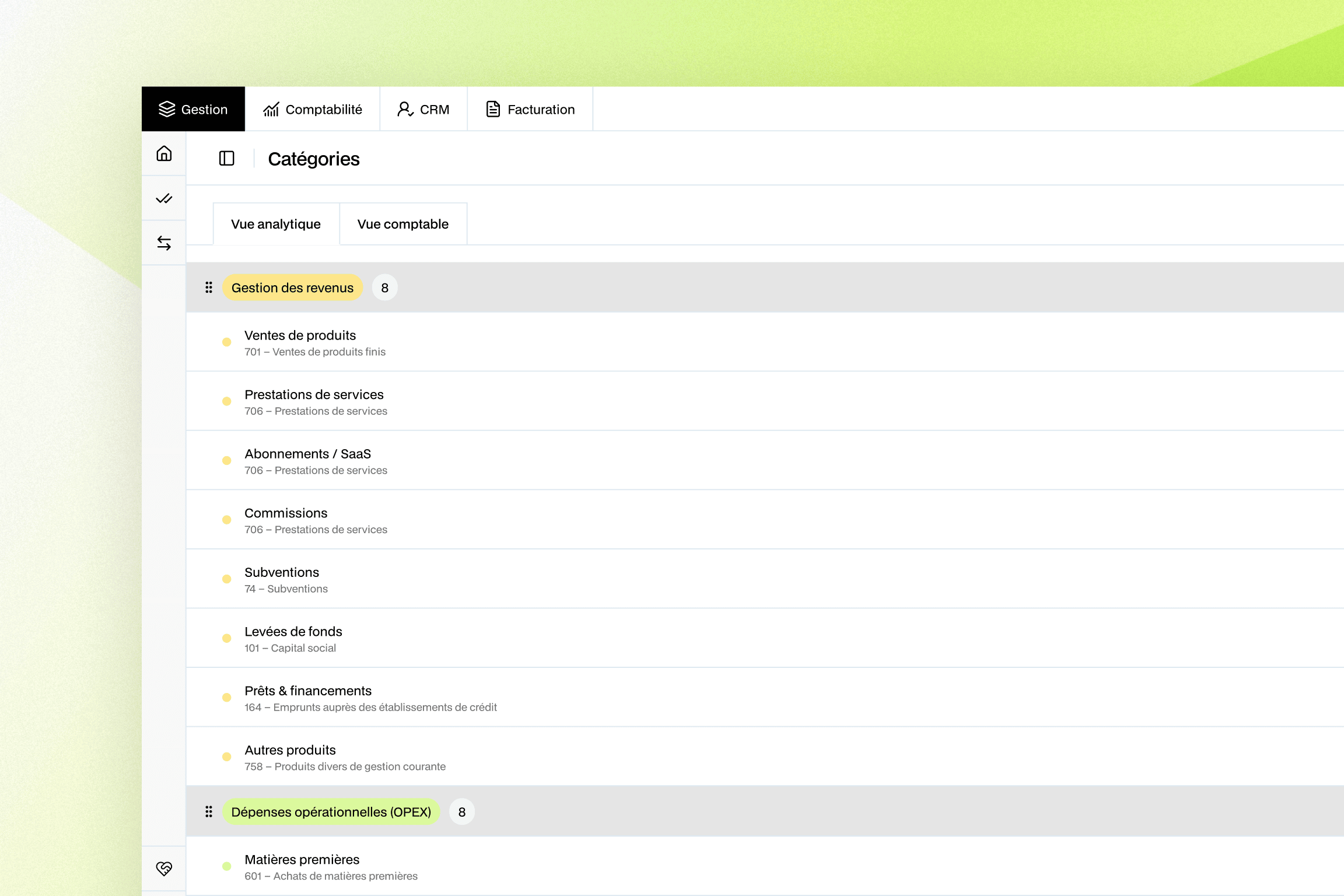This screenshot has width=1344, height=896.
Task: Expand the Dépenses opérationnelles (OPEX) group
Action: (331, 811)
